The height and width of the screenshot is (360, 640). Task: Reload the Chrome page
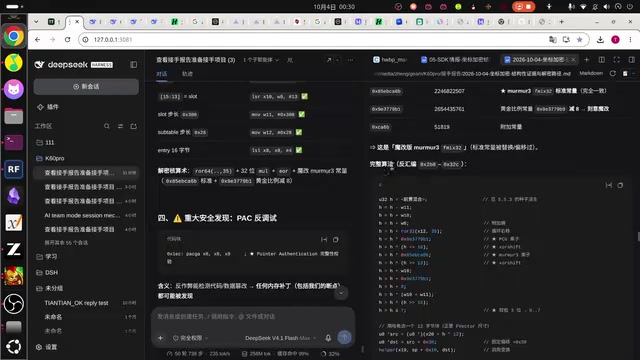[x=67, y=40]
